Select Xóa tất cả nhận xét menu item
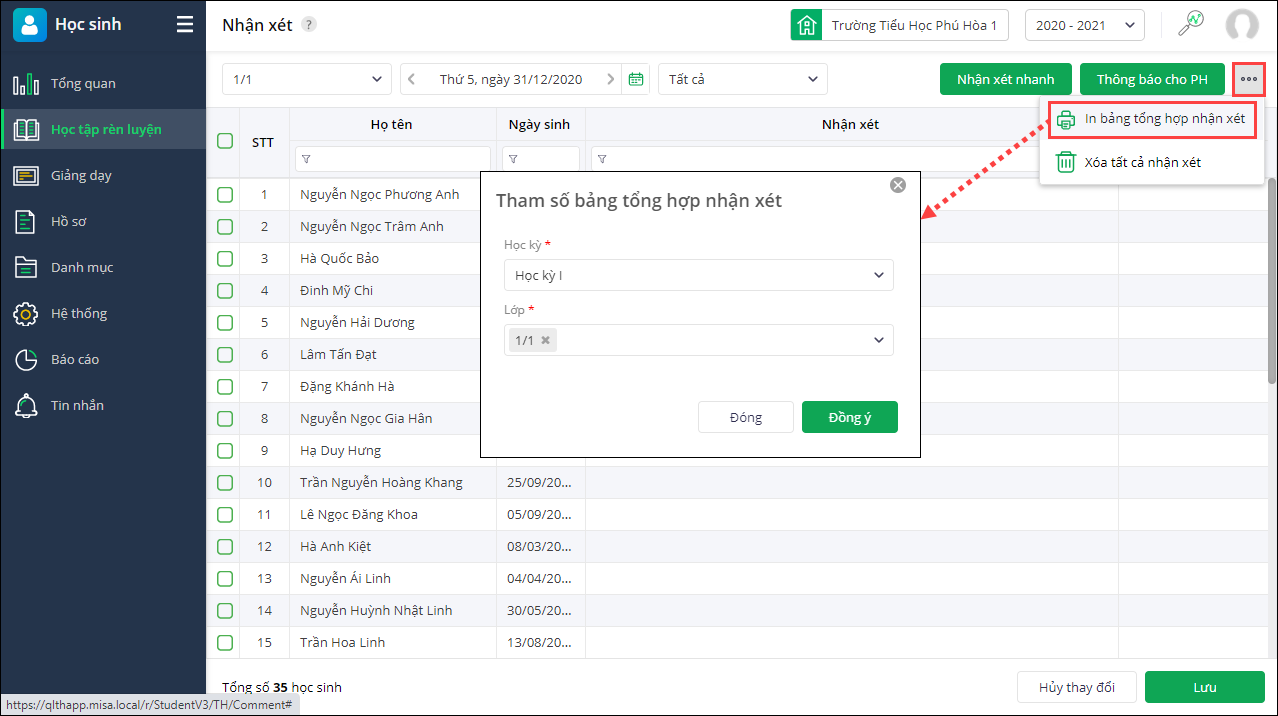Screen dimensions: 1278x716 [x=1152, y=162]
